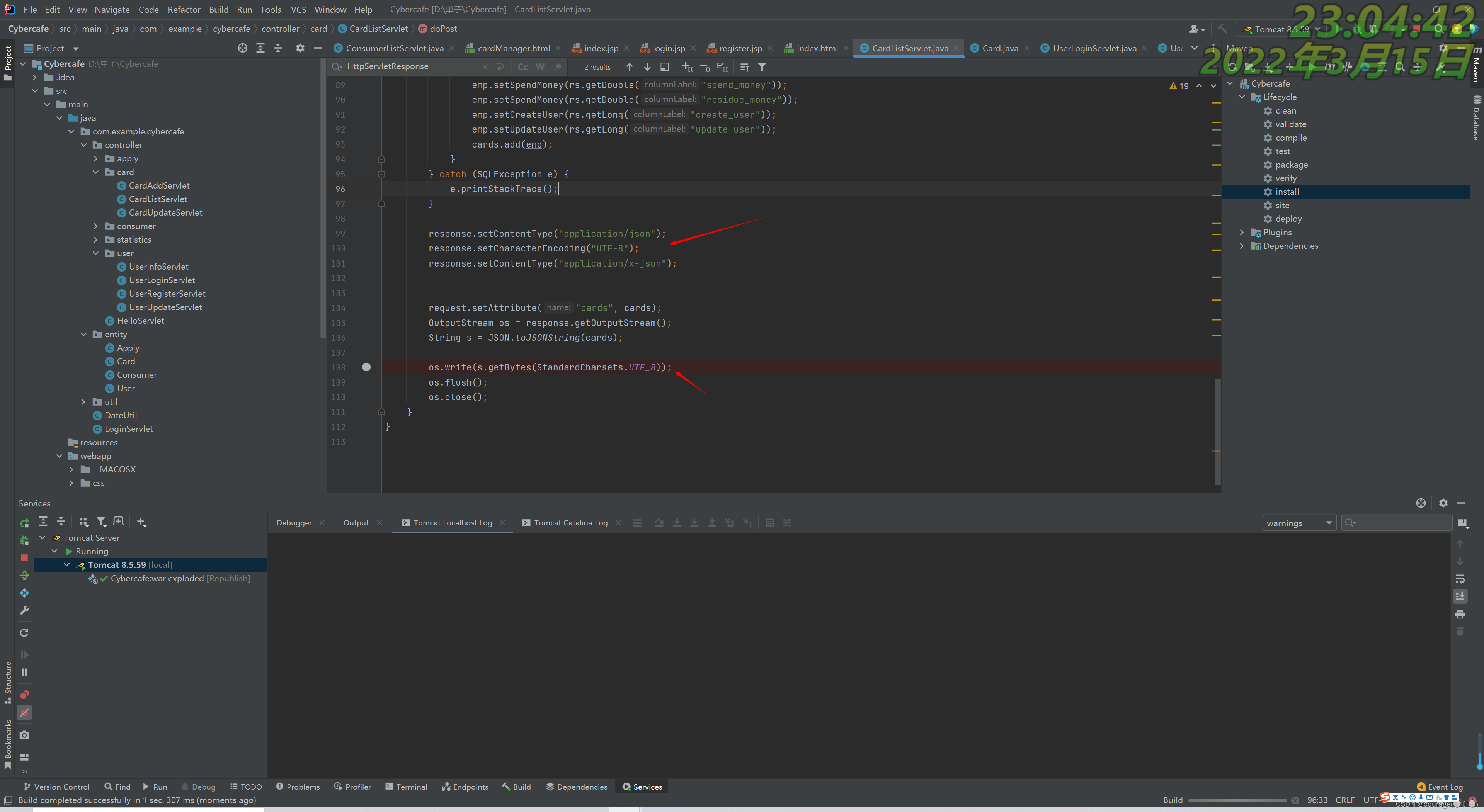
Task: Toggle regex option in search bar
Action: [x=558, y=67]
